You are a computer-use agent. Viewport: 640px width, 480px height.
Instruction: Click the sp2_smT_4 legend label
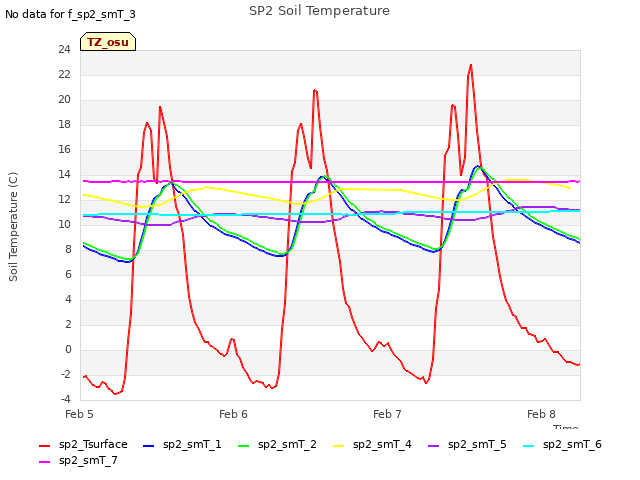pos(382,444)
